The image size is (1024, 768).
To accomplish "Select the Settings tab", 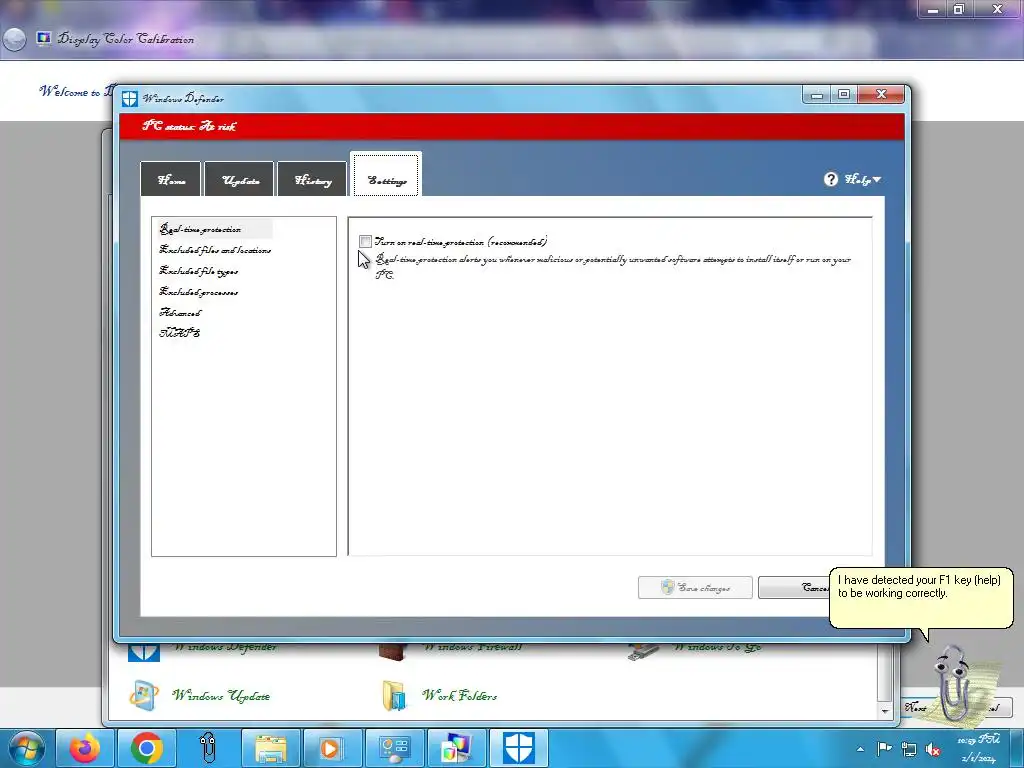I will click(386, 175).
